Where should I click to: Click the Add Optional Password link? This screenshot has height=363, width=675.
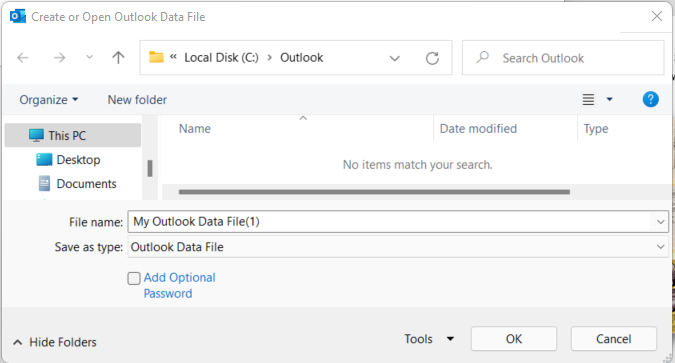[x=180, y=285]
